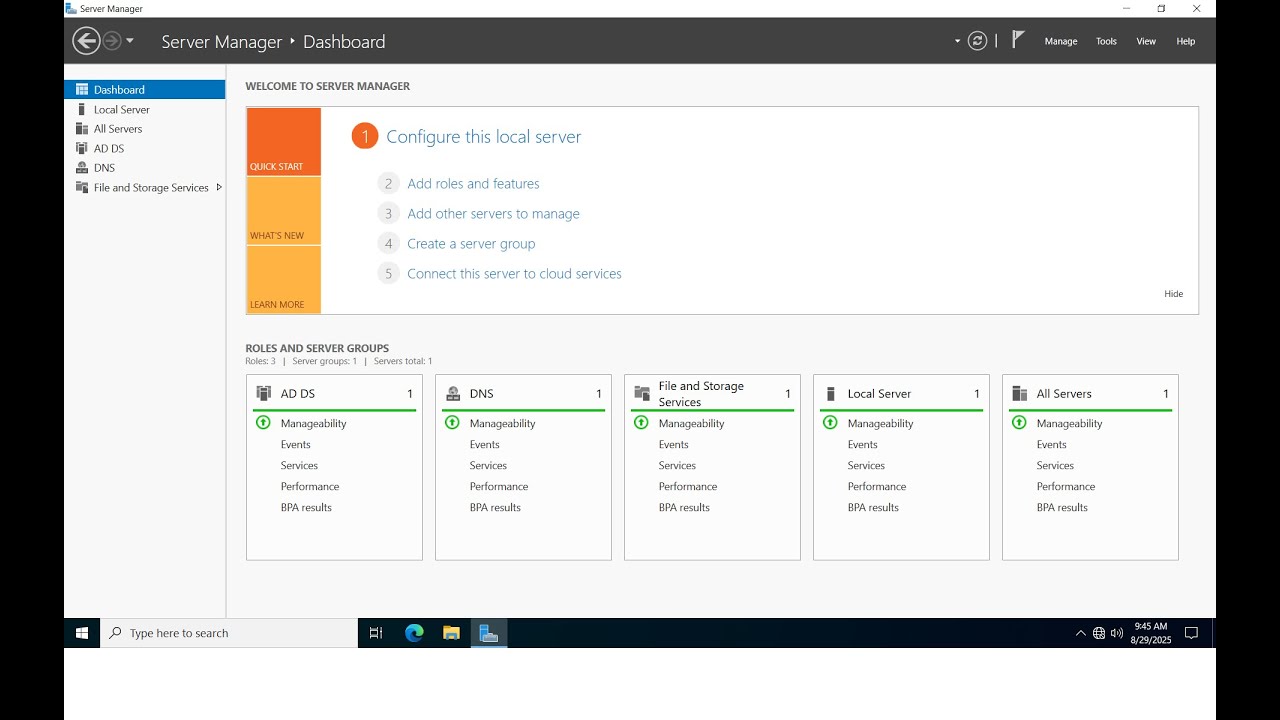Open the Manage menu

tap(1061, 41)
